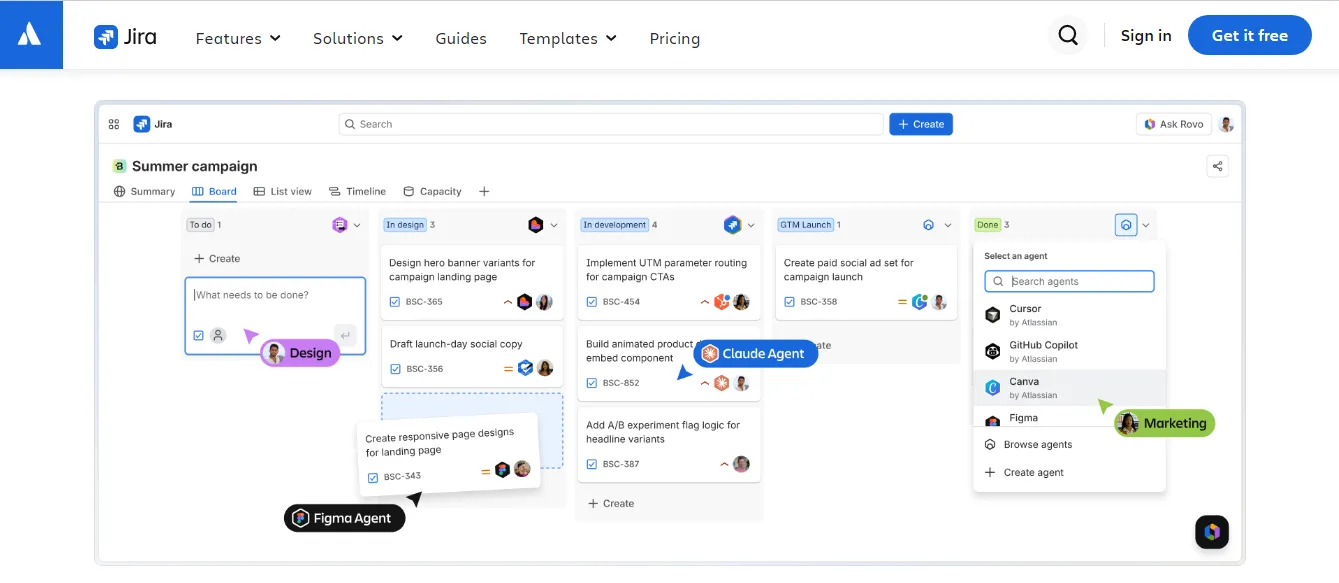This screenshot has height=583, width=1339.
Task: Click the Get it free button
Action: pyautogui.click(x=1250, y=35)
